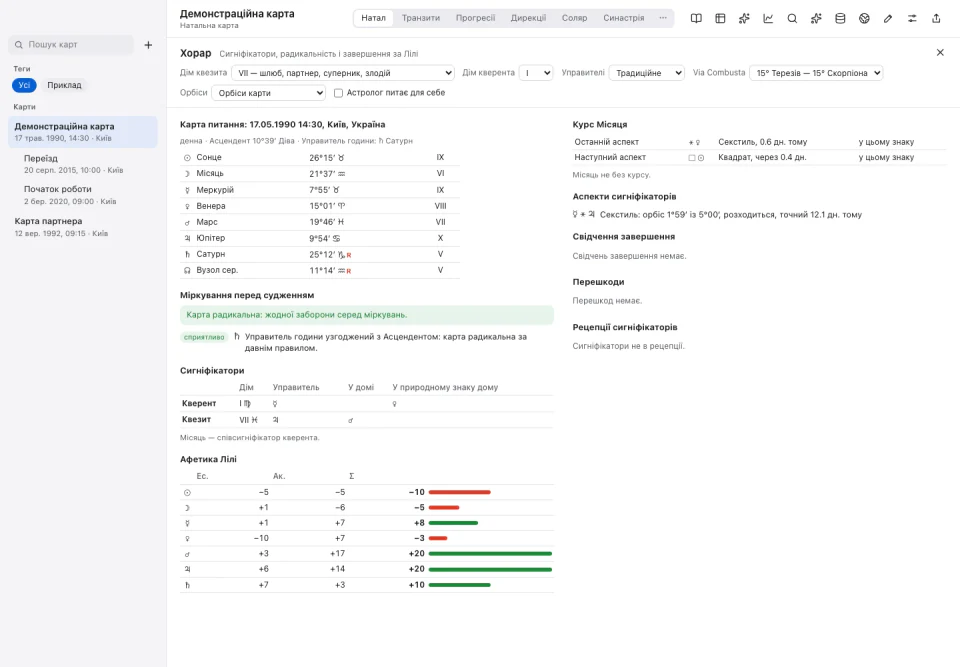Click the table layout icon in toolbar
This screenshot has height=667, width=960.
720,18
